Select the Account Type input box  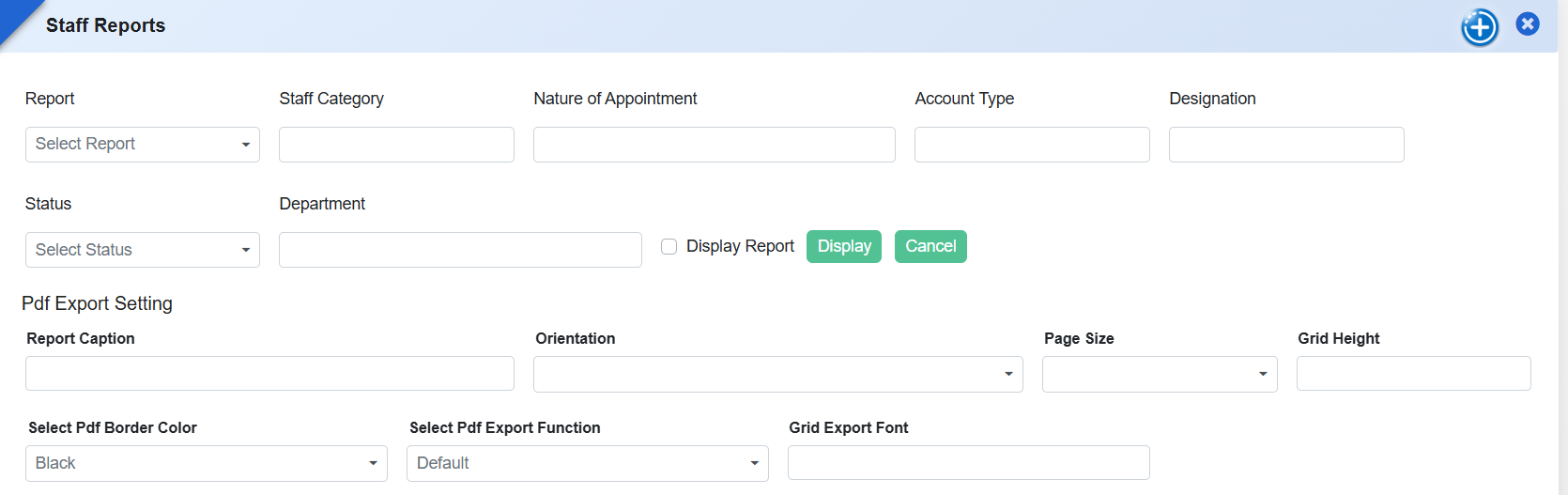point(1032,145)
